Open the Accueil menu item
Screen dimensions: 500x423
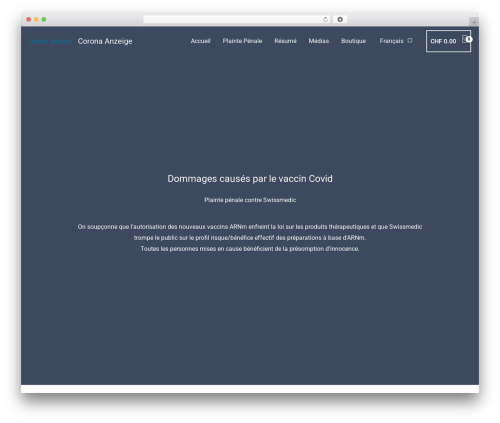point(200,41)
